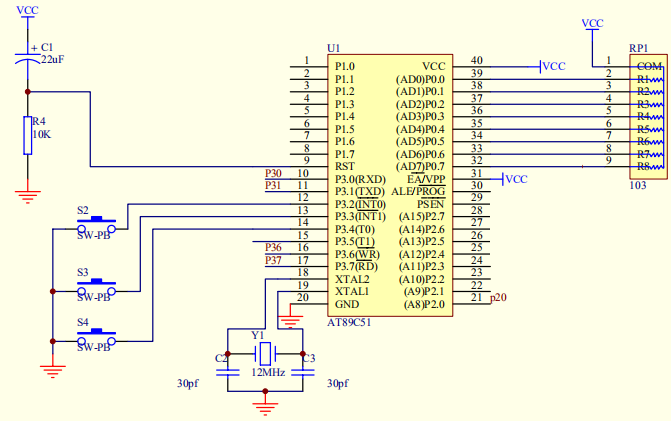Click the SW-PB label under S2
Viewport: 671px width, 421px height.
pyautogui.click(x=93, y=235)
